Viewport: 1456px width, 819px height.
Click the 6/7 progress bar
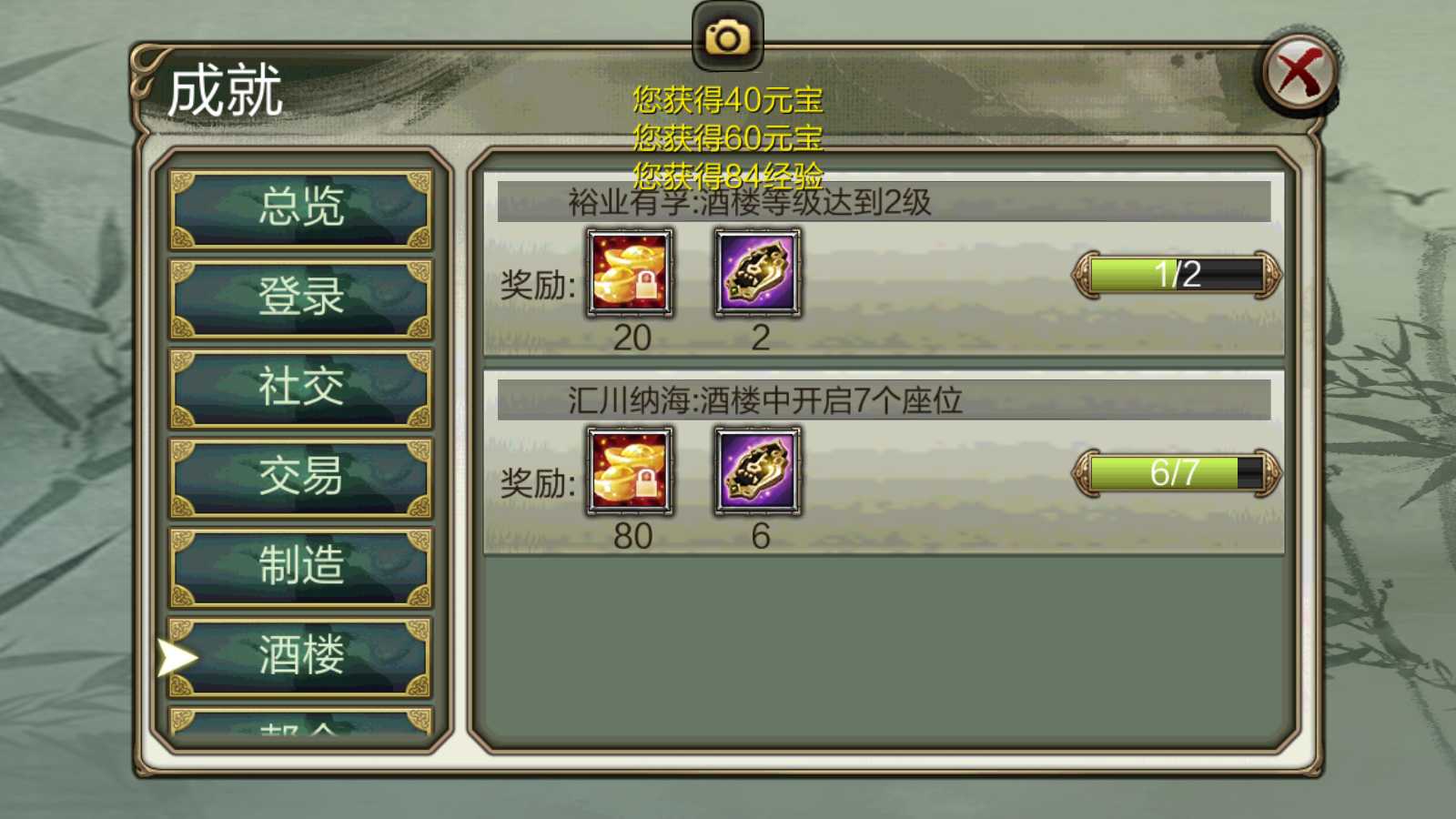pos(1177,472)
